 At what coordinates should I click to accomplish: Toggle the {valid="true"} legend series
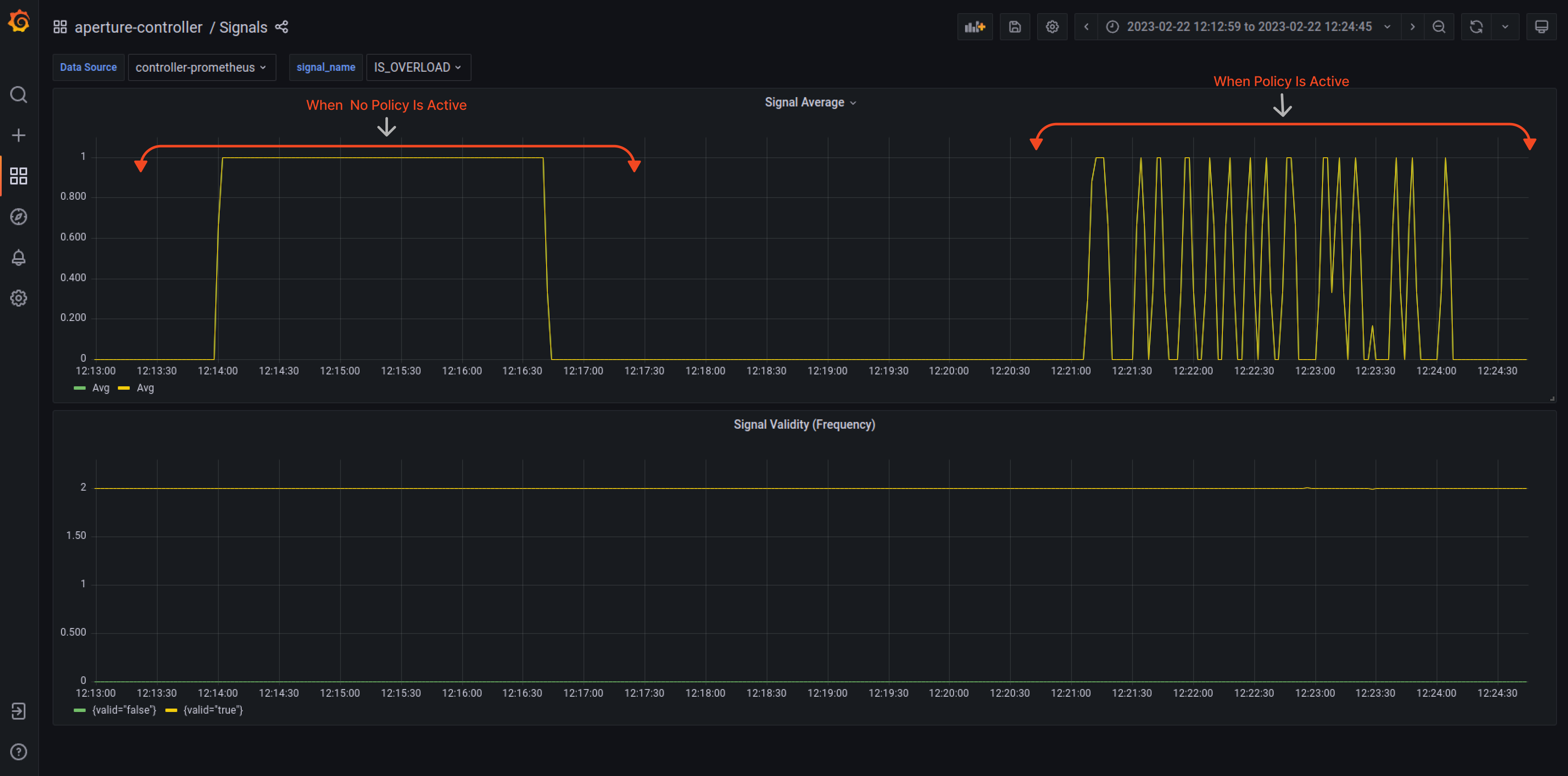click(213, 710)
